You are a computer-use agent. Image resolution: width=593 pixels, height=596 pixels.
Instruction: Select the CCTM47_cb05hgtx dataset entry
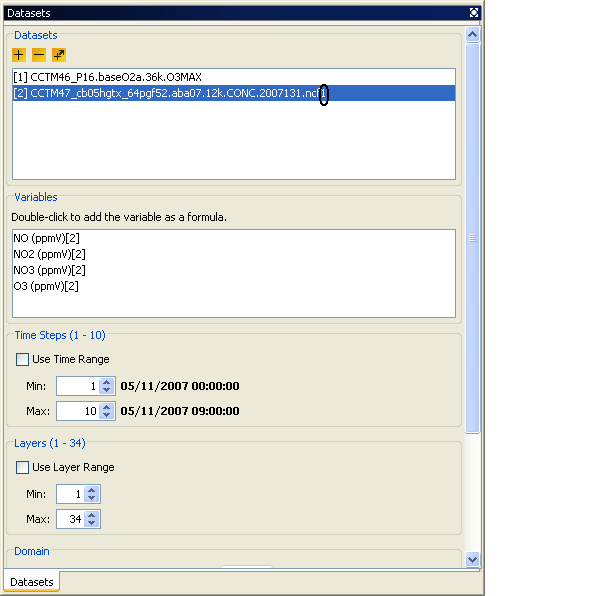(x=234, y=93)
